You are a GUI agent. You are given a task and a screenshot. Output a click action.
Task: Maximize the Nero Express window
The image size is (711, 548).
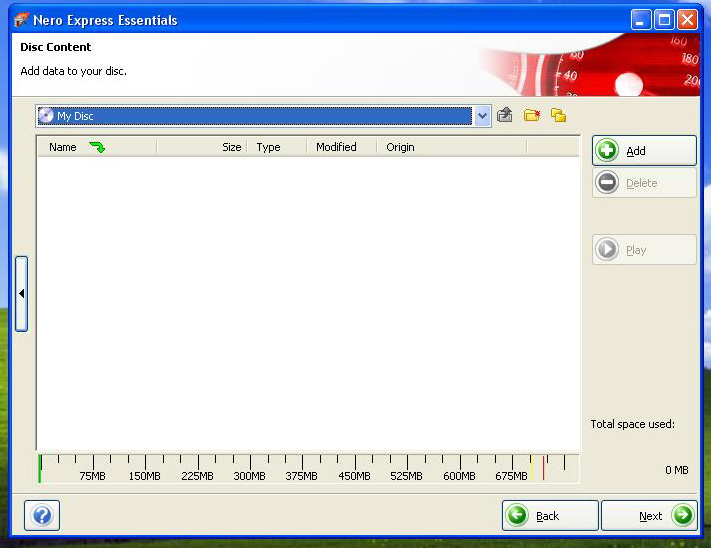click(x=664, y=20)
